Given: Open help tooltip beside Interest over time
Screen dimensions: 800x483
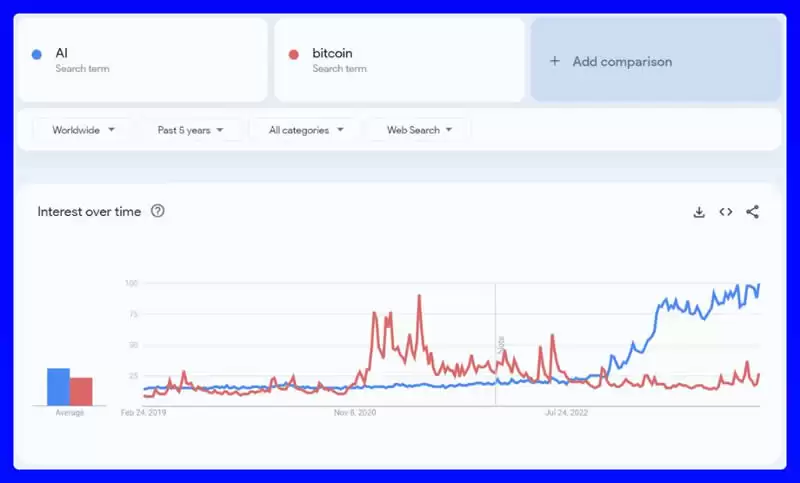Looking at the screenshot, I should [x=157, y=211].
